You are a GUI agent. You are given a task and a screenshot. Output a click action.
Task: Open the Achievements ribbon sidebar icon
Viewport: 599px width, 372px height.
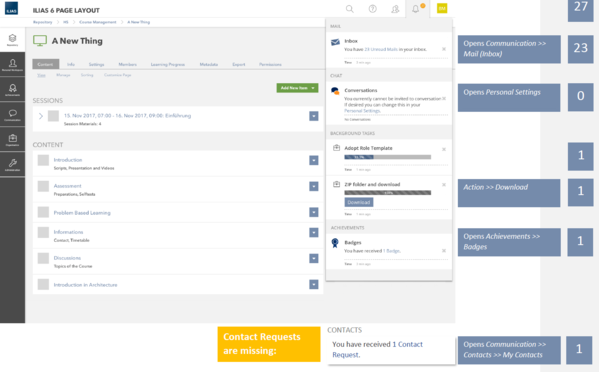(12, 89)
